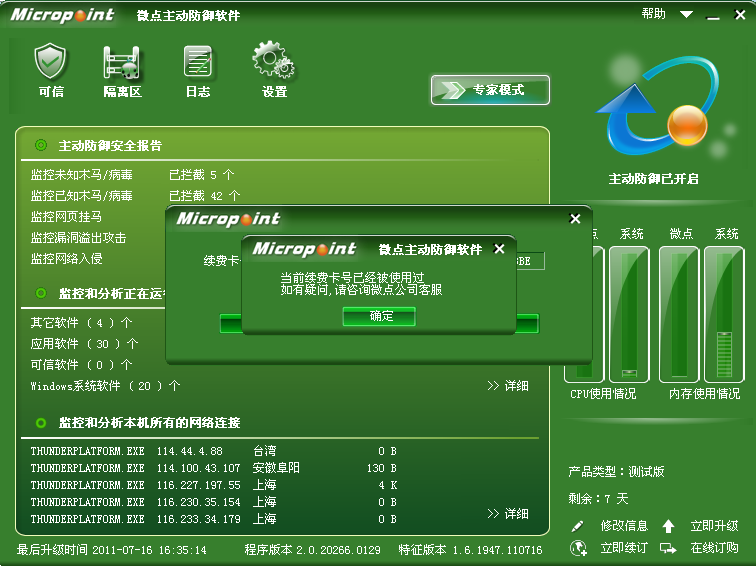Click the renewal card number input field
Image resolution: width=756 pixels, height=566 pixels.
(x=530, y=261)
